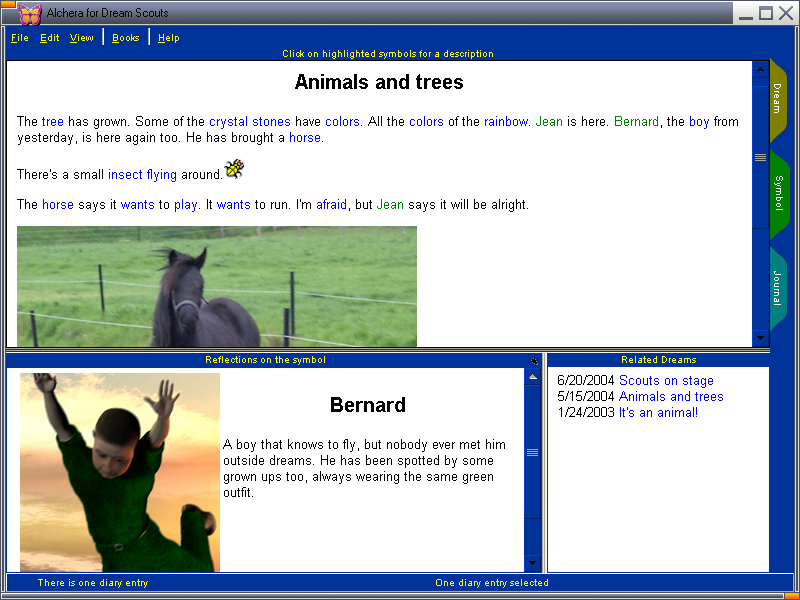Click the 'horse' link after 'brought a'

305,138
